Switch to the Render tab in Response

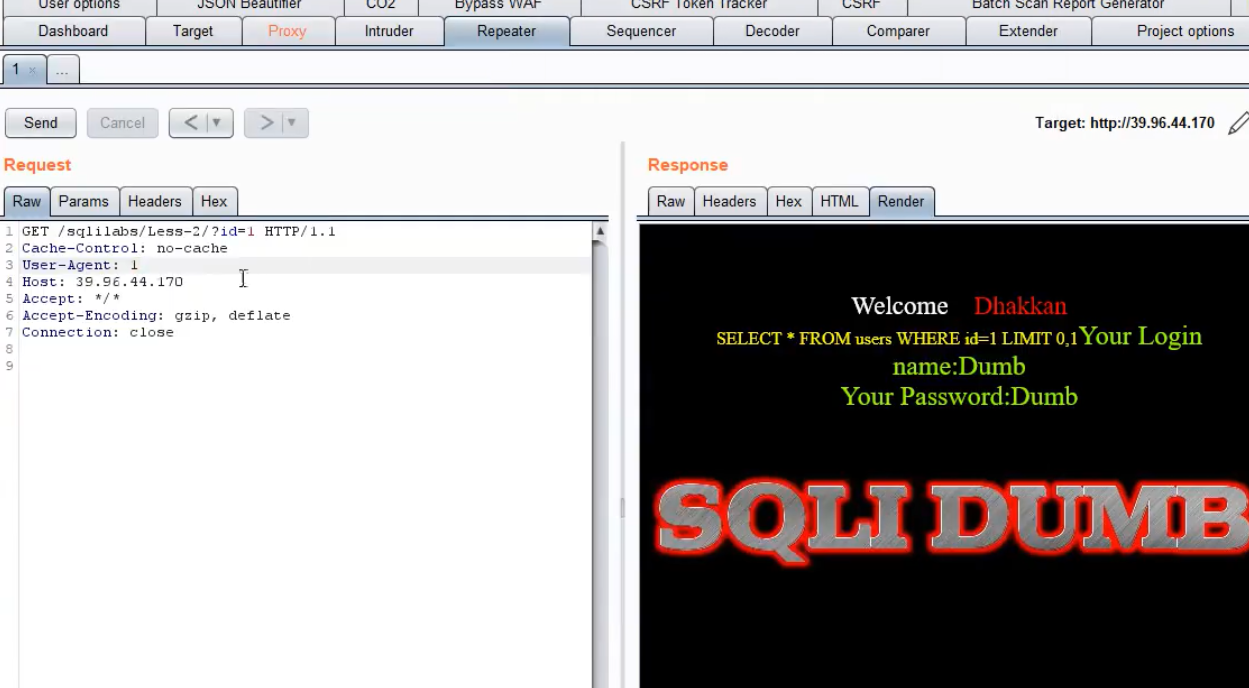[901, 201]
